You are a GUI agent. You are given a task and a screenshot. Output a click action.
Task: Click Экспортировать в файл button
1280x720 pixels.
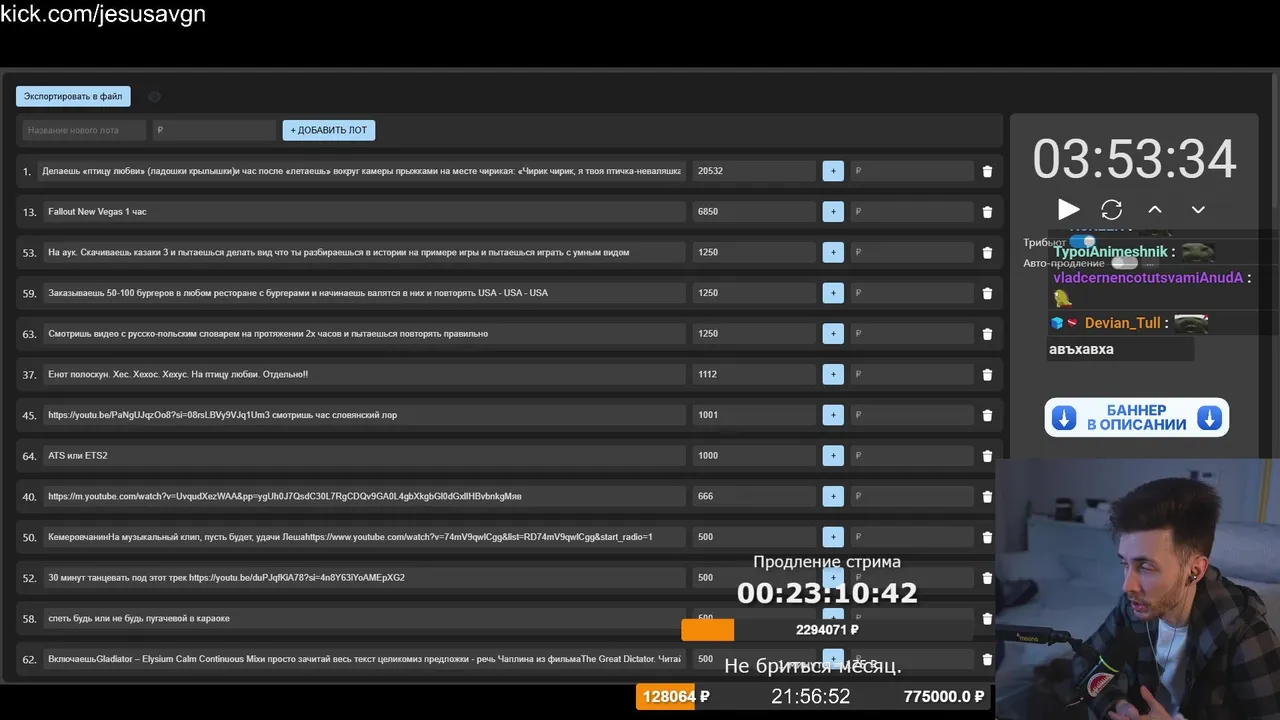coord(73,97)
